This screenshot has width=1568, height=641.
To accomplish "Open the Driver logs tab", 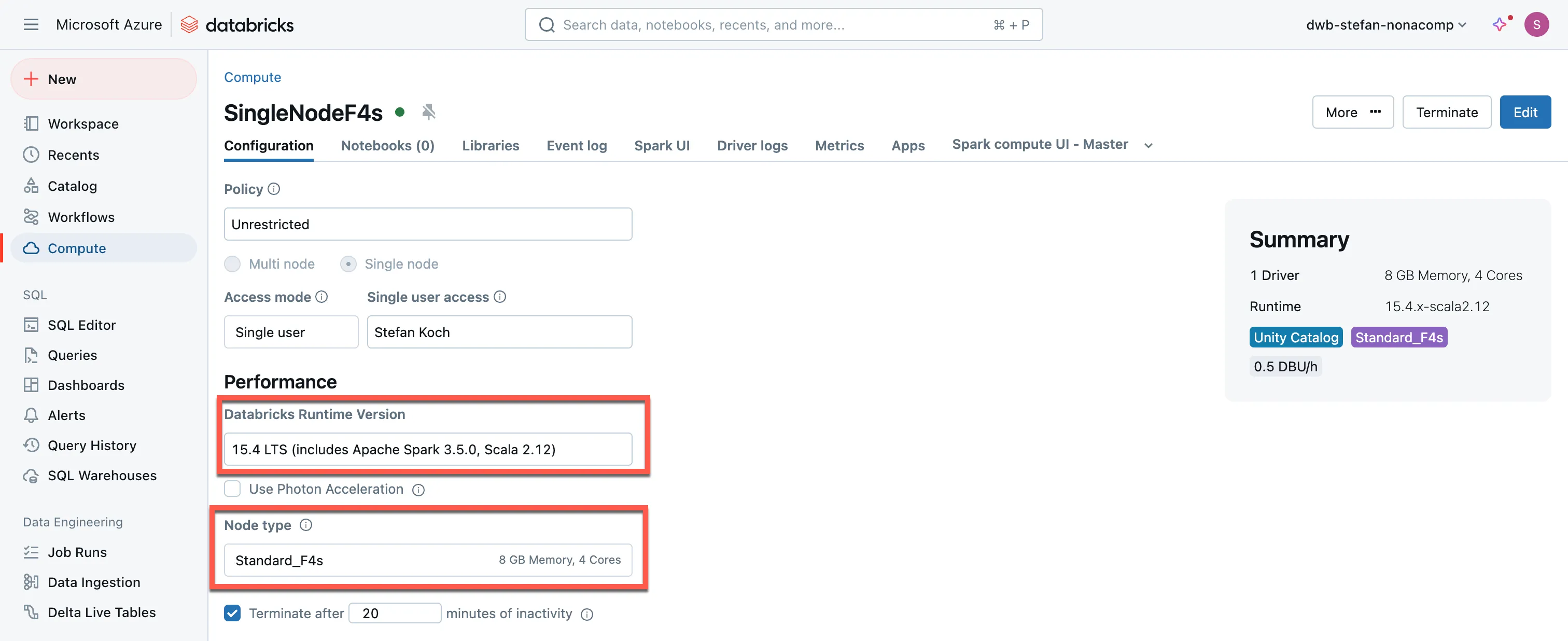I will (x=752, y=146).
